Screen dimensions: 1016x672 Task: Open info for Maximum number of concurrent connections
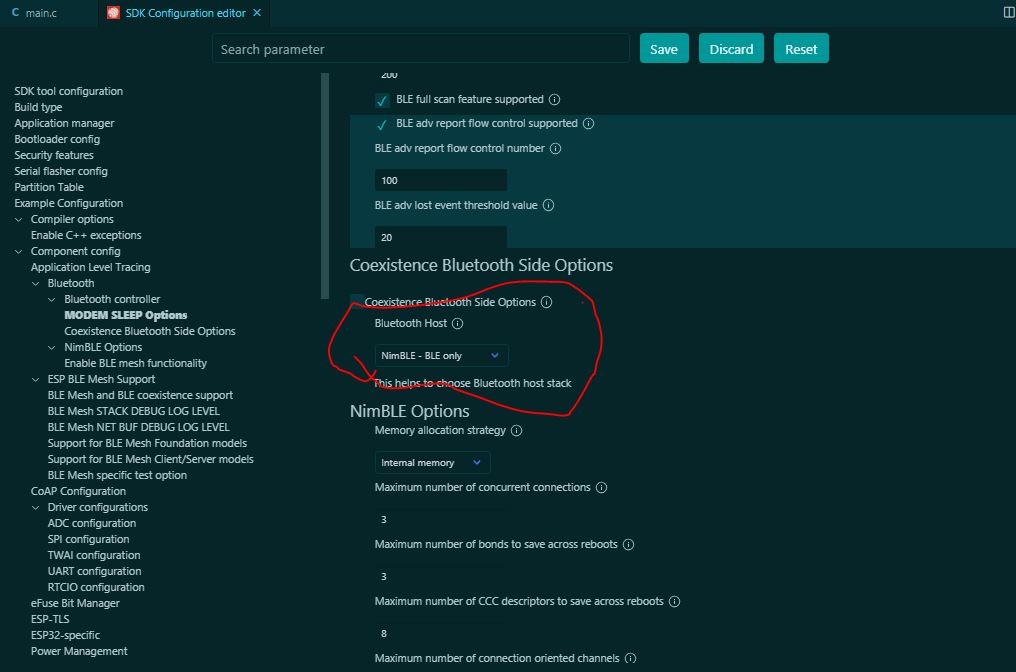tap(601, 486)
